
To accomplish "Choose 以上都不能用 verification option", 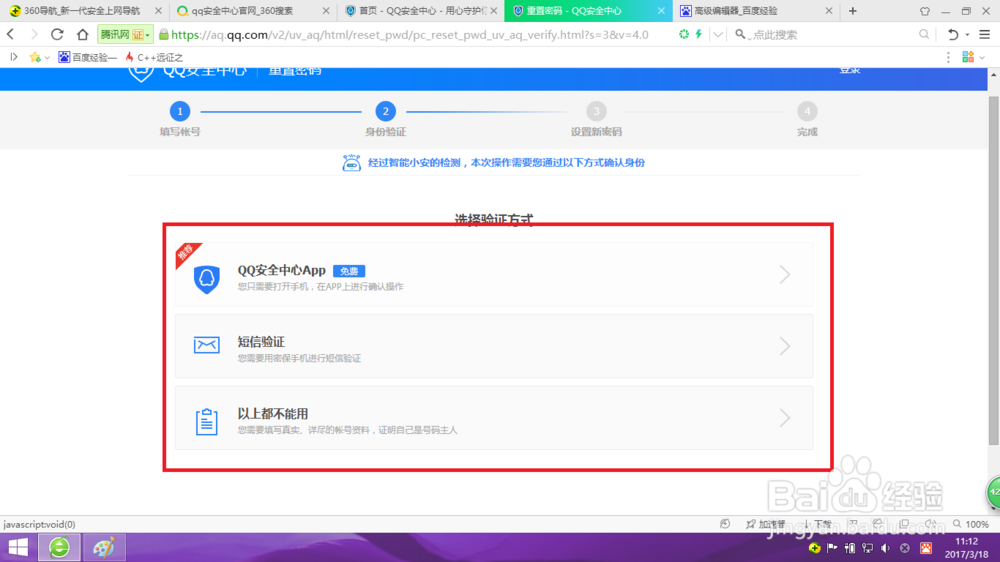I will (494, 418).
